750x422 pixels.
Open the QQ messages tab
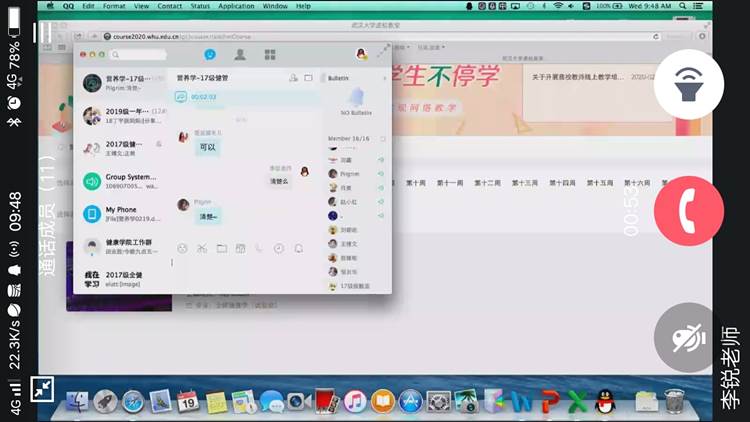(210, 55)
